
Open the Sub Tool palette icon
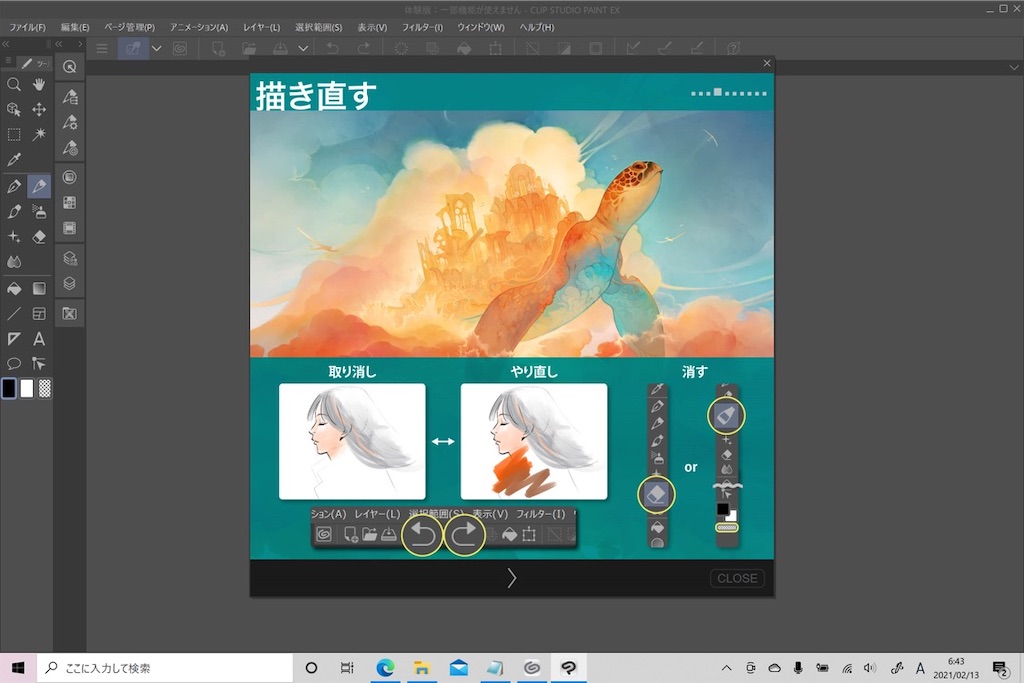[70, 97]
